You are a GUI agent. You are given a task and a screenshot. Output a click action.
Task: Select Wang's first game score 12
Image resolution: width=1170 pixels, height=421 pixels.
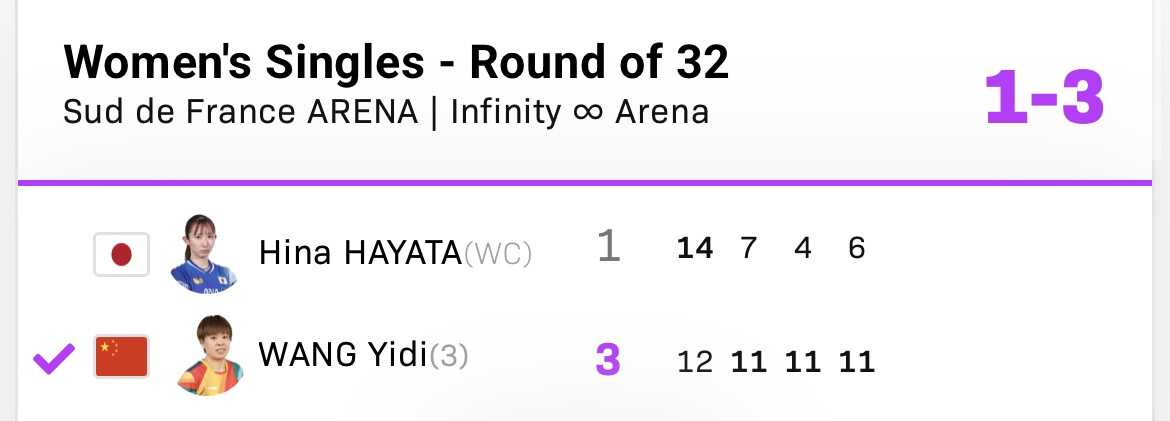pos(695,363)
